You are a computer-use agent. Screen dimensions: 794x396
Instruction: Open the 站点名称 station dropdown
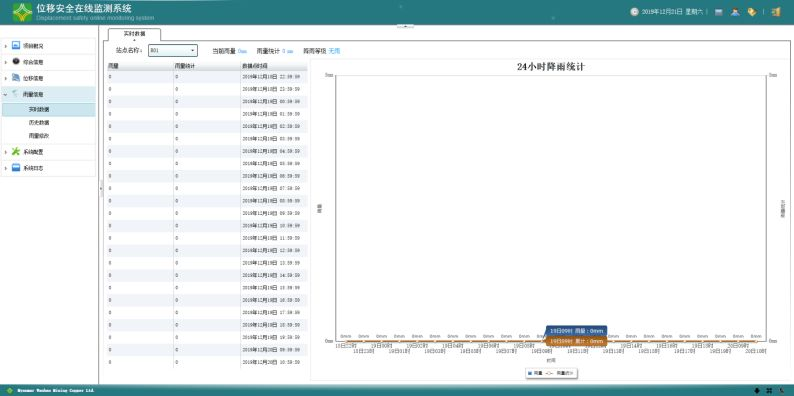click(x=173, y=51)
